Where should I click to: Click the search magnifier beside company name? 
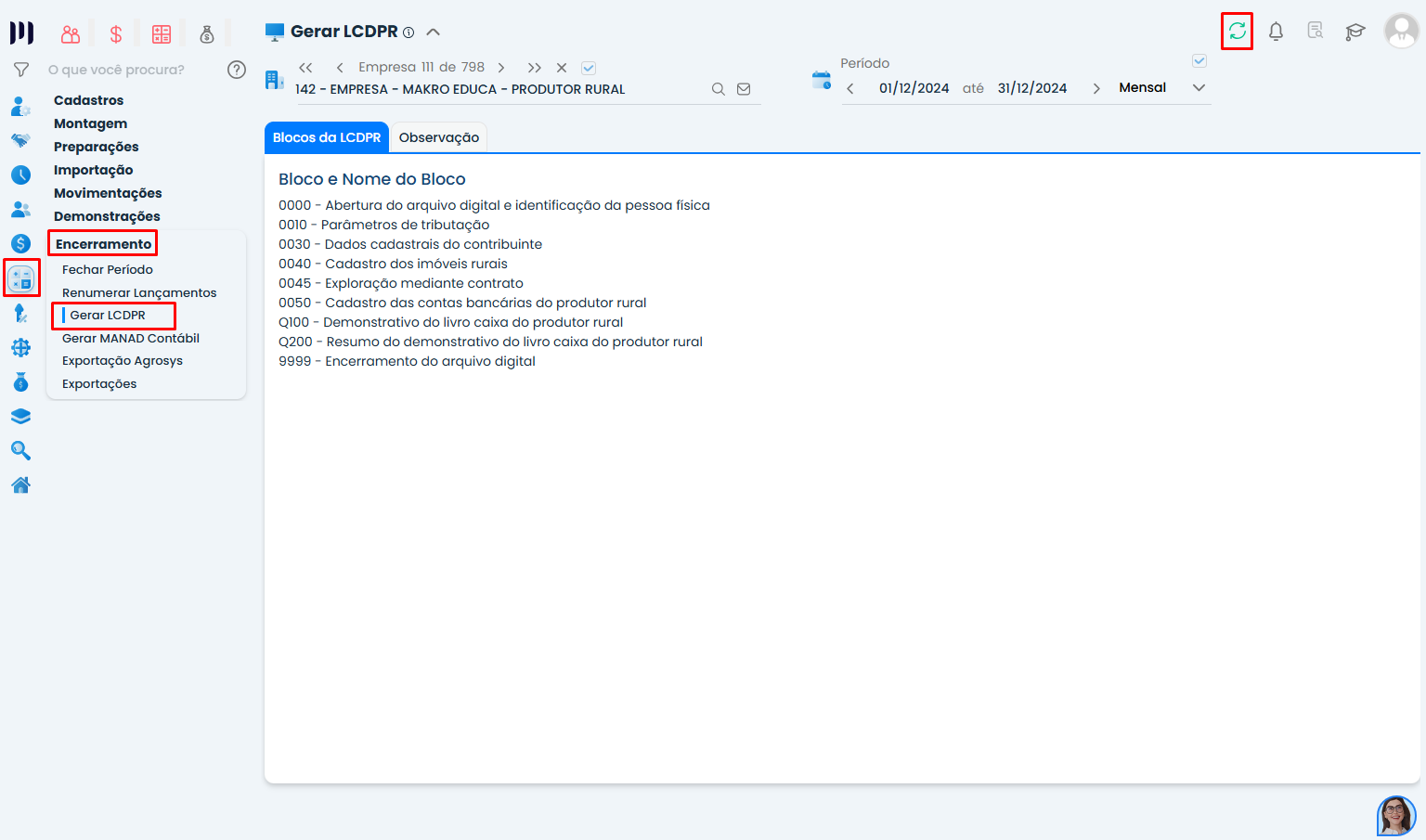[718, 89]
